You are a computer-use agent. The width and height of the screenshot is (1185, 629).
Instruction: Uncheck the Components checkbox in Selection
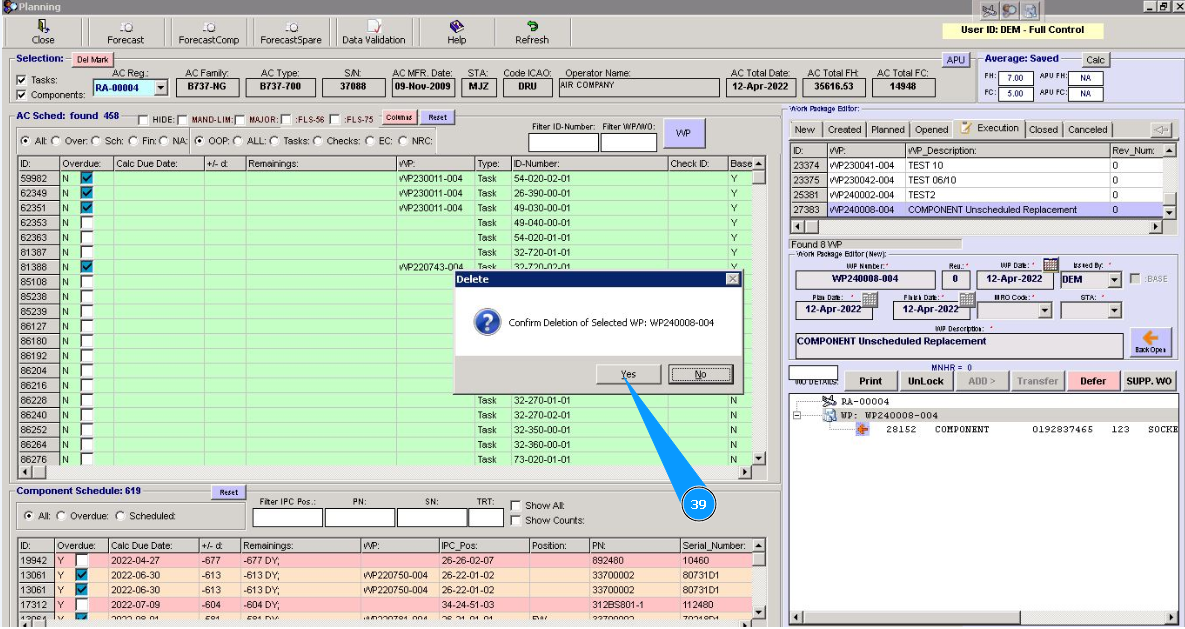point(22,95)
